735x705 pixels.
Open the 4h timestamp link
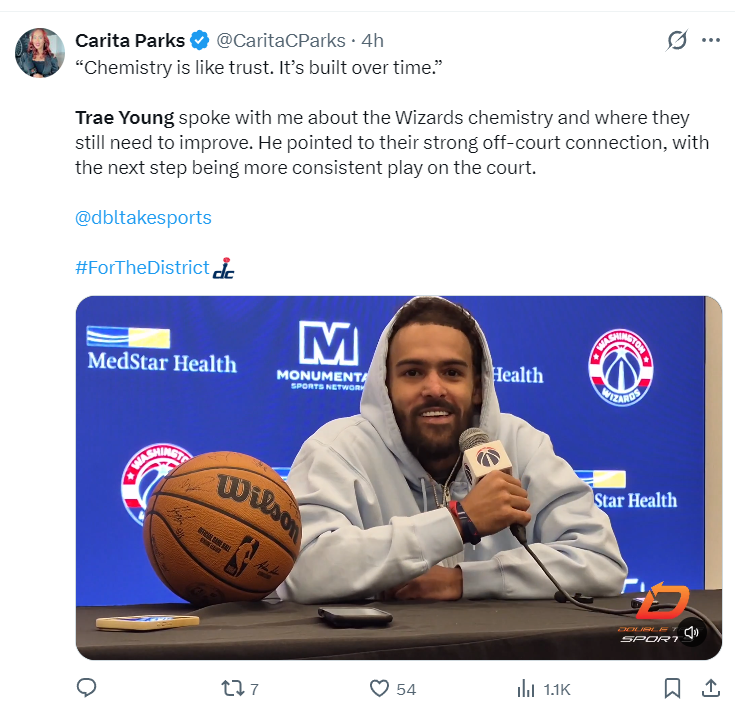click(x=373, y=41)
